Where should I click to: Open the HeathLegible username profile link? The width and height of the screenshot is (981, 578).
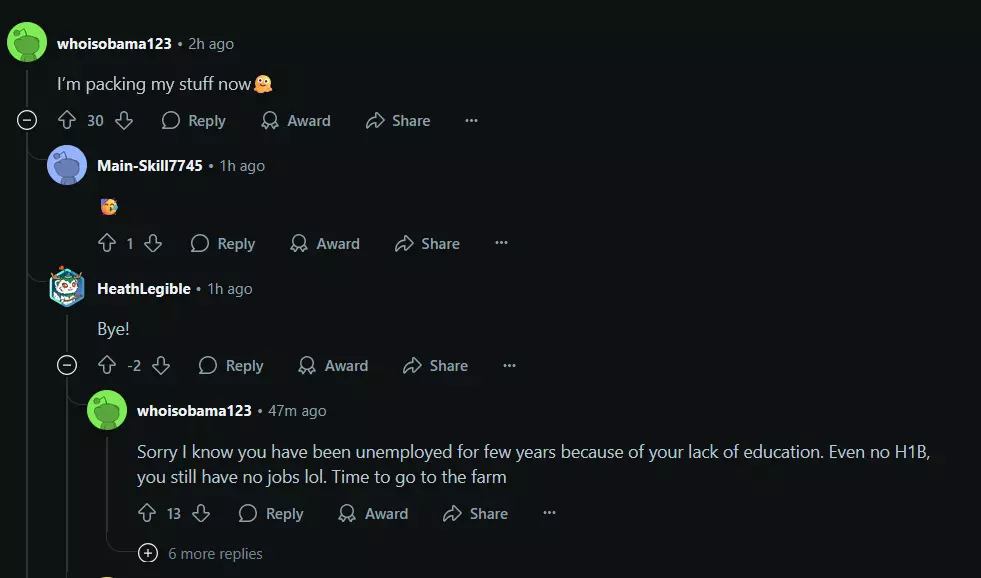144,289
